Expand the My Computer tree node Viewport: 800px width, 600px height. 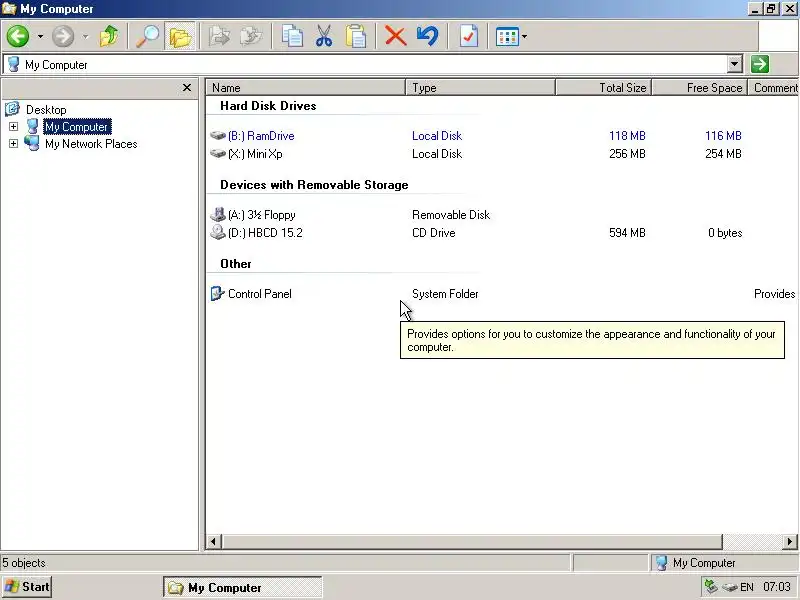pyautogui.click(x=13, y=126)
